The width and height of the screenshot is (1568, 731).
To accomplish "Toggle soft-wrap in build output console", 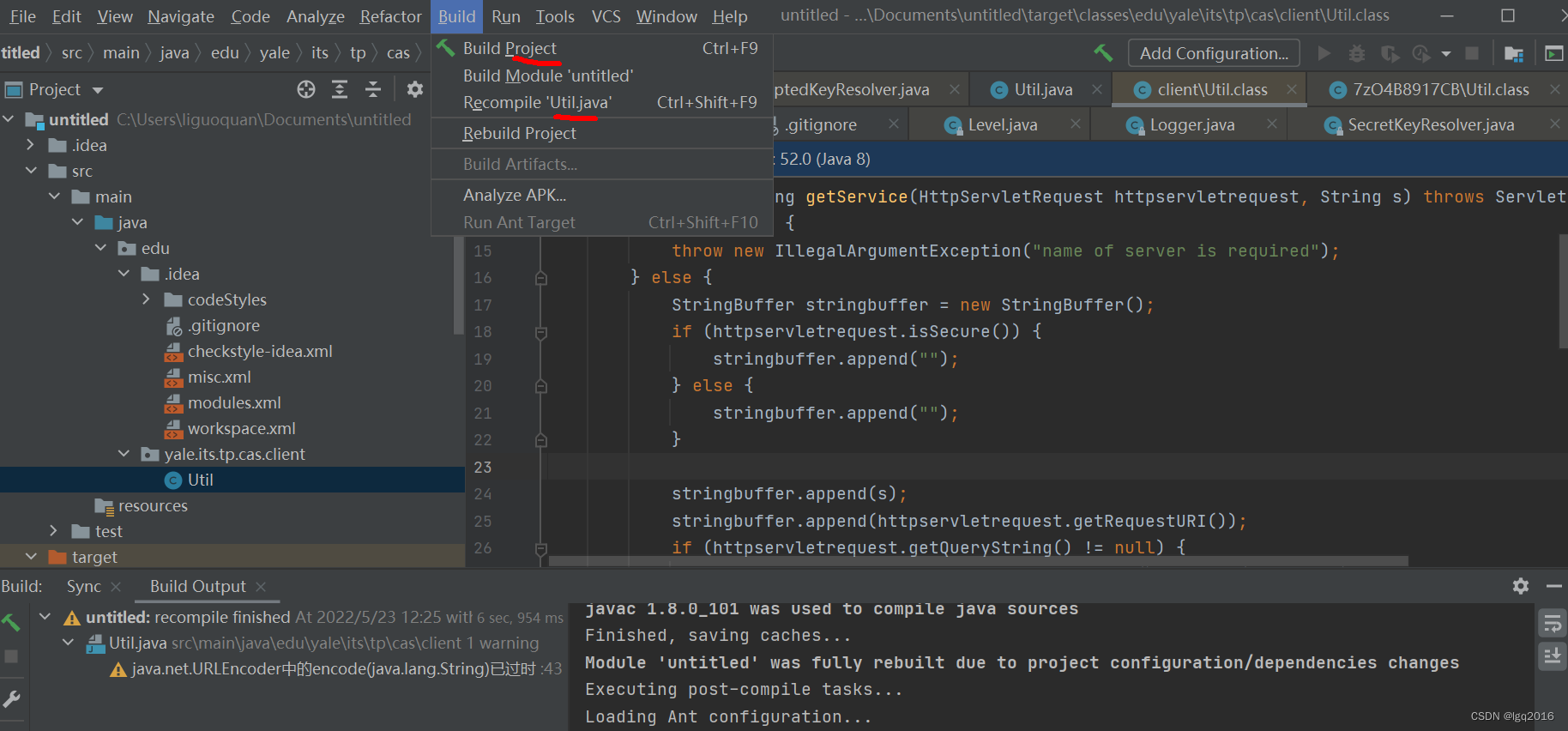I will tap(1552, 623).
